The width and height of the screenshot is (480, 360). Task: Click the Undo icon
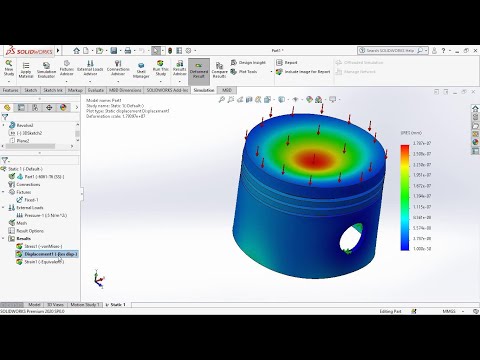pos(142,51)
